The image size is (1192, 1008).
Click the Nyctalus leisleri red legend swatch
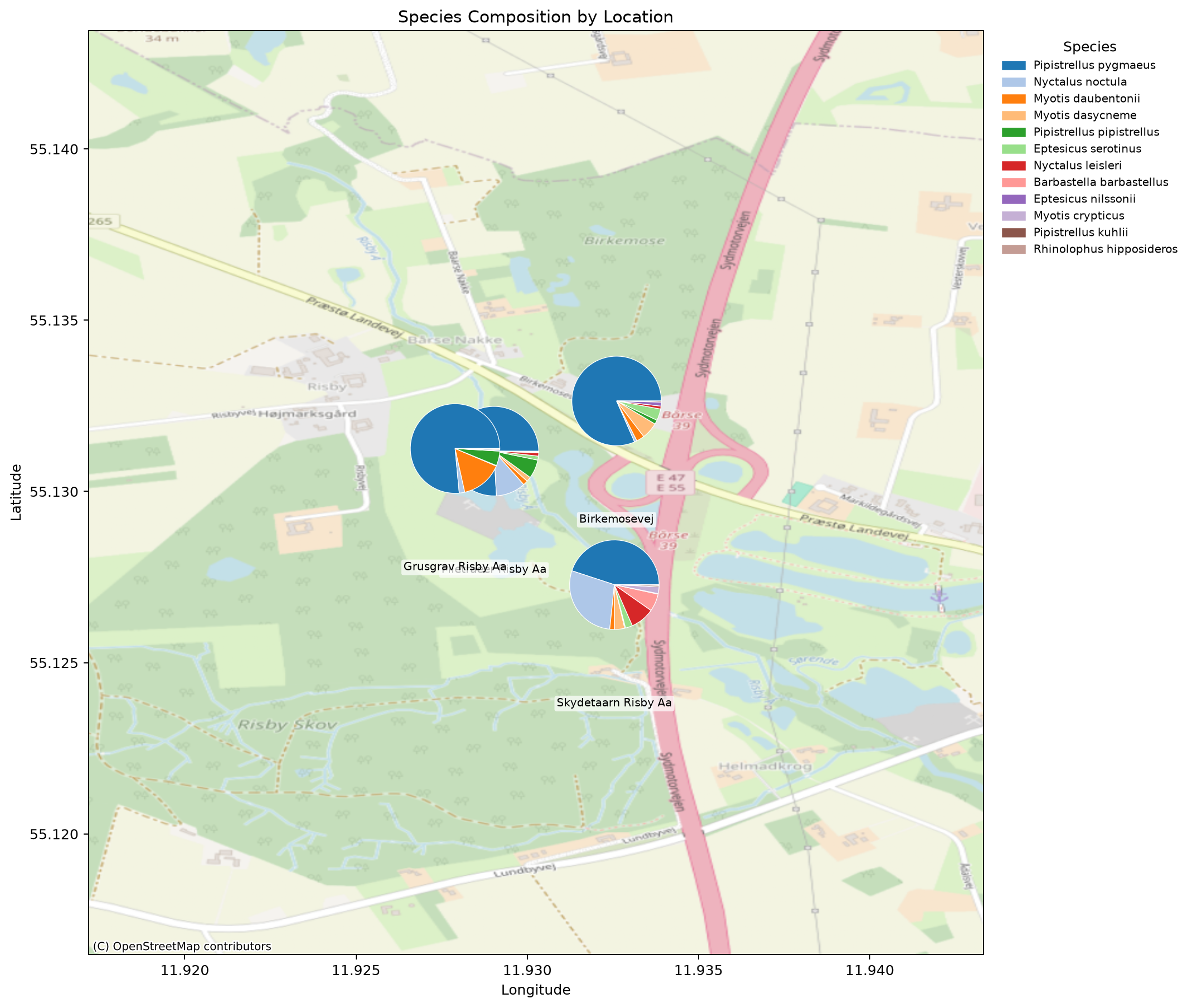tap(1014, 166)
